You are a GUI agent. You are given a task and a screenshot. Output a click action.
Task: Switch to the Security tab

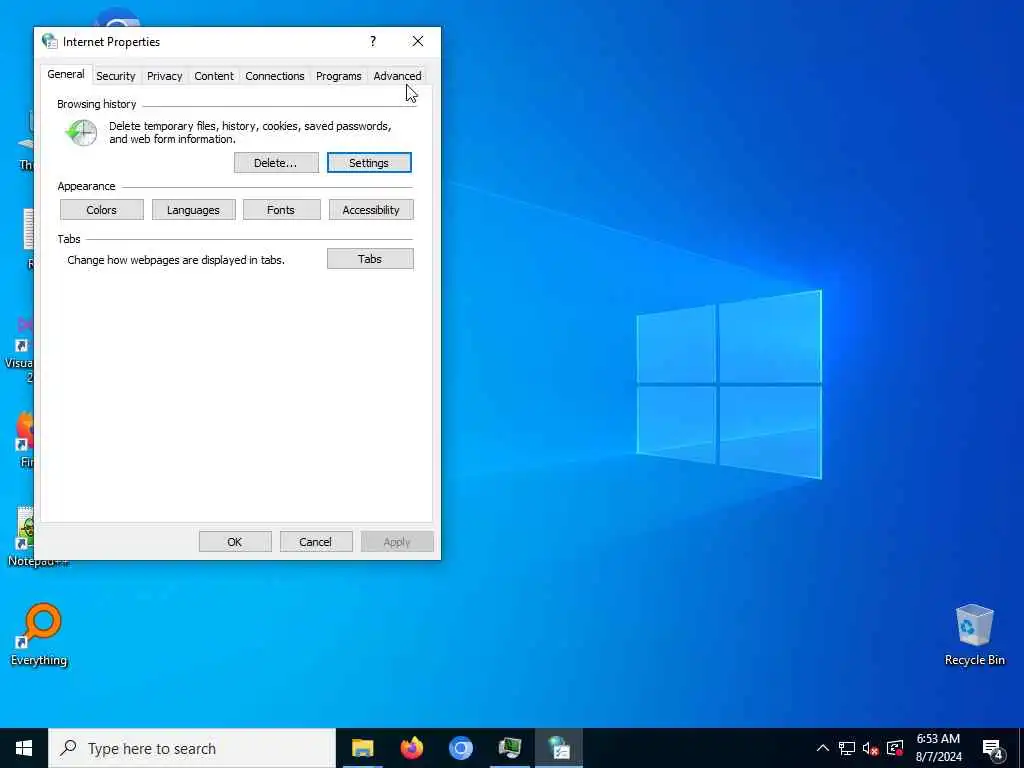116,76
